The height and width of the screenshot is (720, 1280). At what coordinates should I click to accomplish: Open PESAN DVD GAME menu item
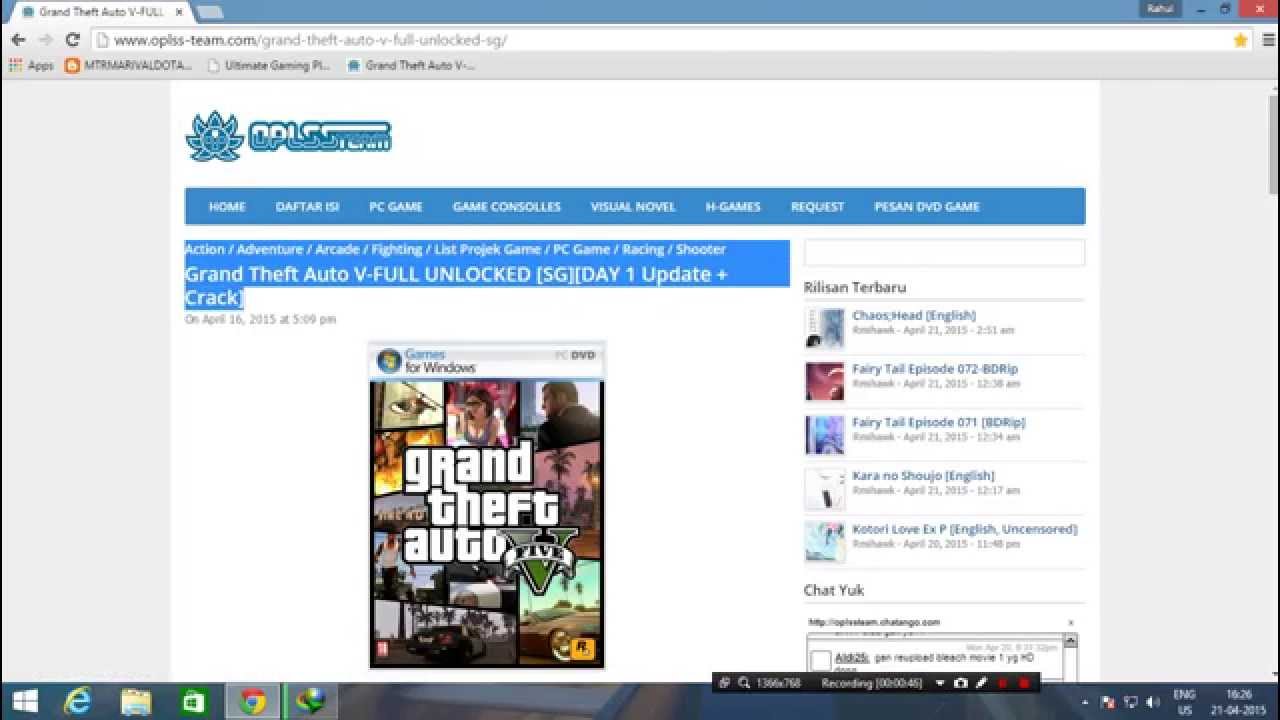point(927,207)
